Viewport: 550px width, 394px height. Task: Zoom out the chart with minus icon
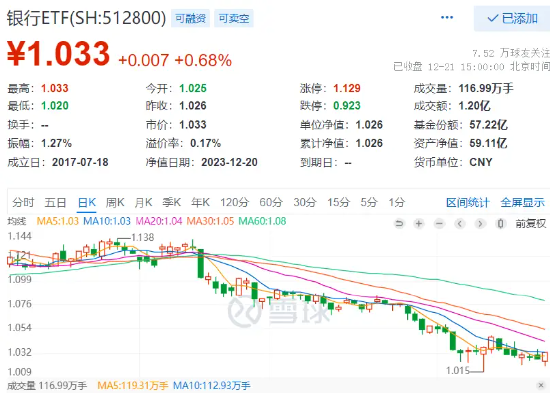[x=439, y=223]
